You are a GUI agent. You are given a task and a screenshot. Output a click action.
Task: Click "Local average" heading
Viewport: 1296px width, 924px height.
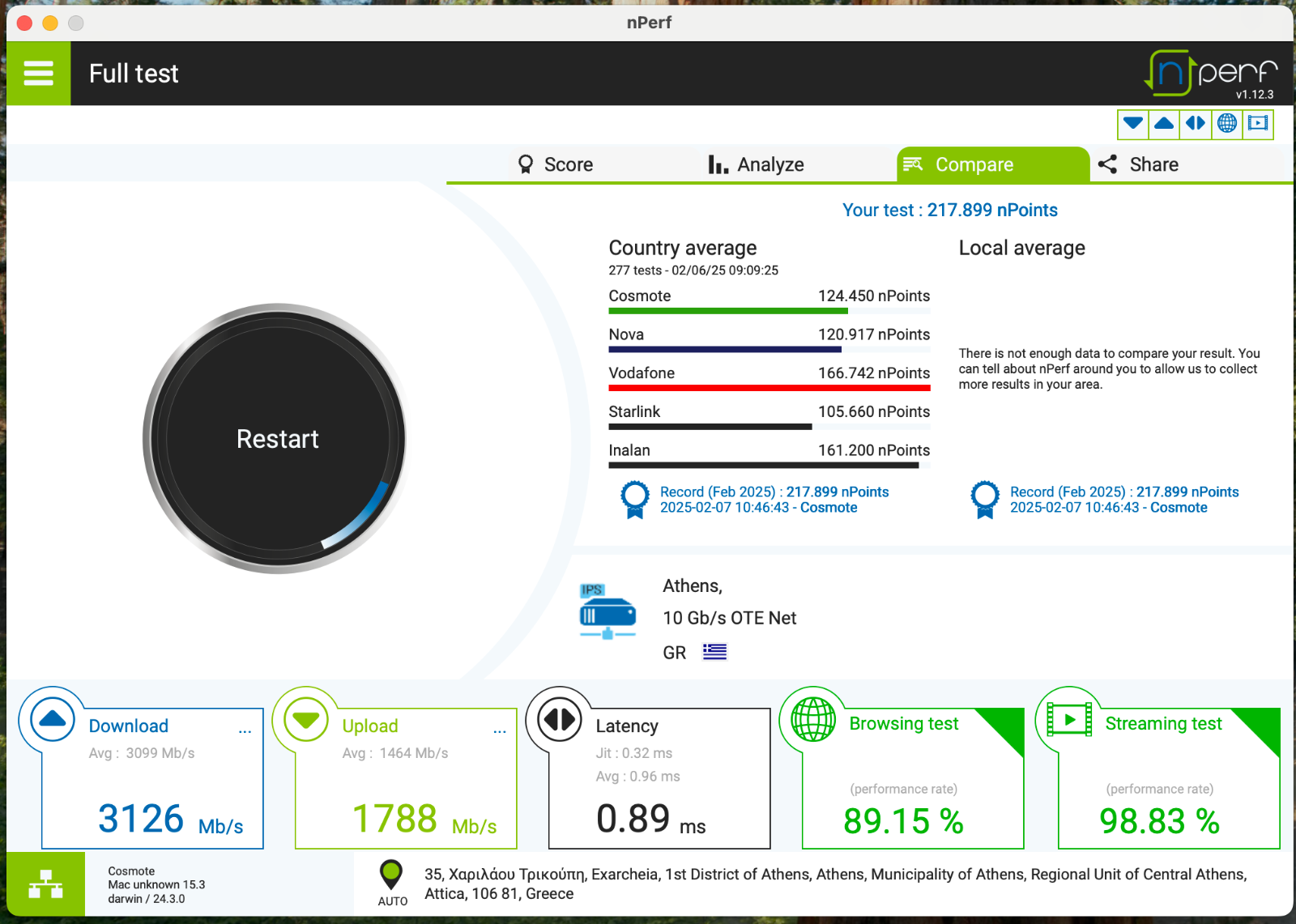point(1022,248)
